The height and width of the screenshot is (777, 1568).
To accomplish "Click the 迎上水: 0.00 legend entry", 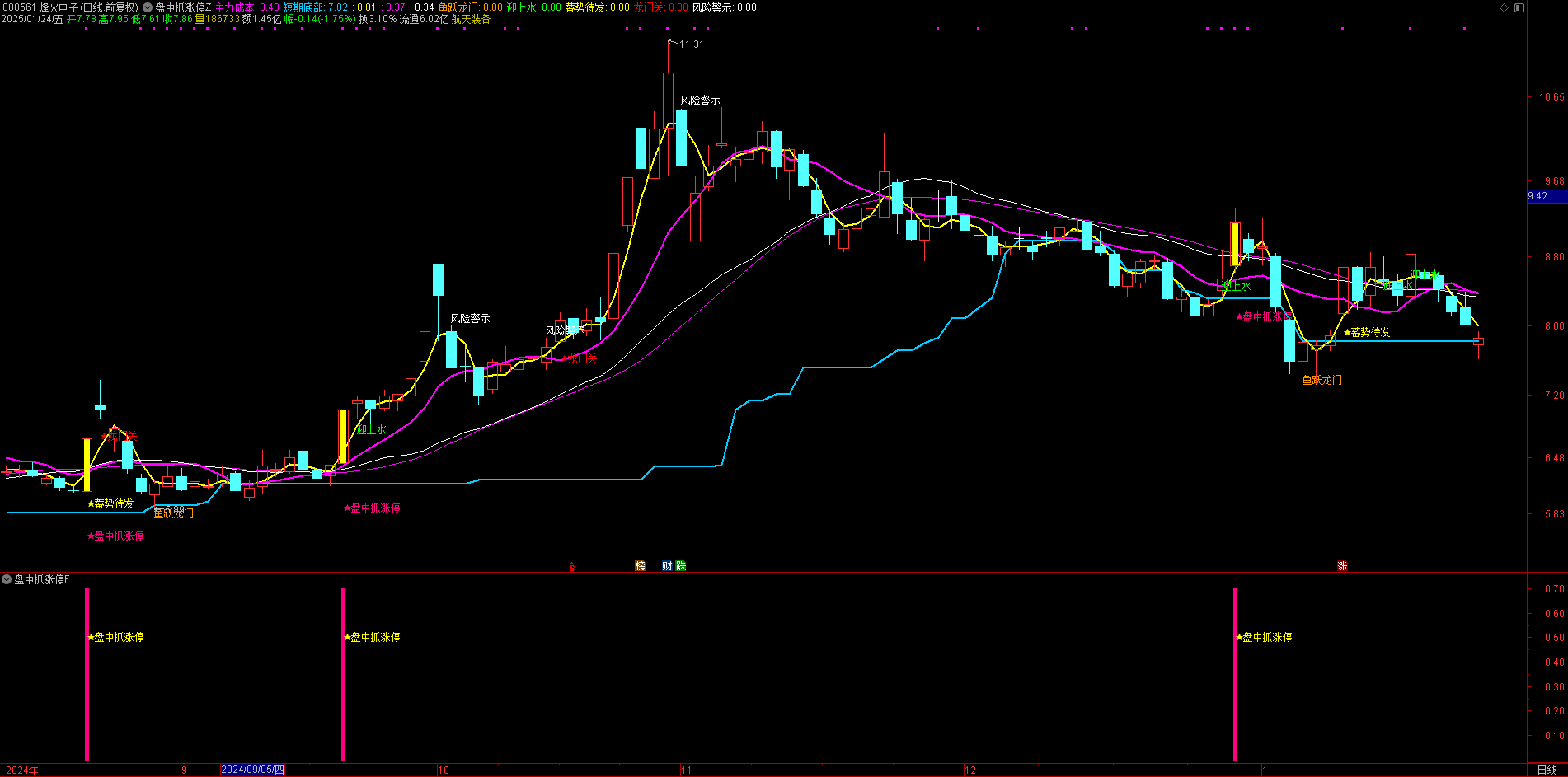I will [533, 7].
